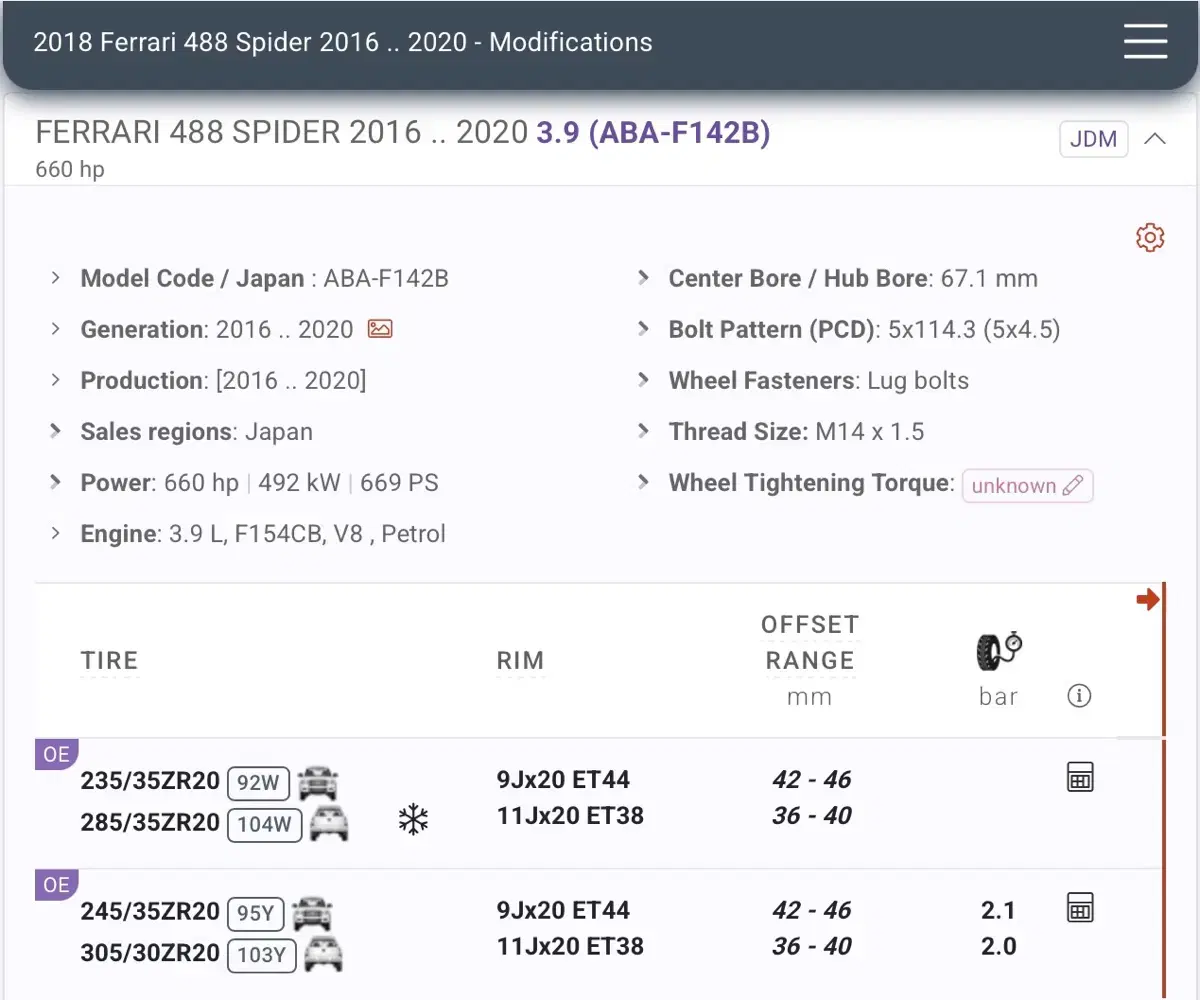Click the 67.1 mm center bore value

point(989,278)
